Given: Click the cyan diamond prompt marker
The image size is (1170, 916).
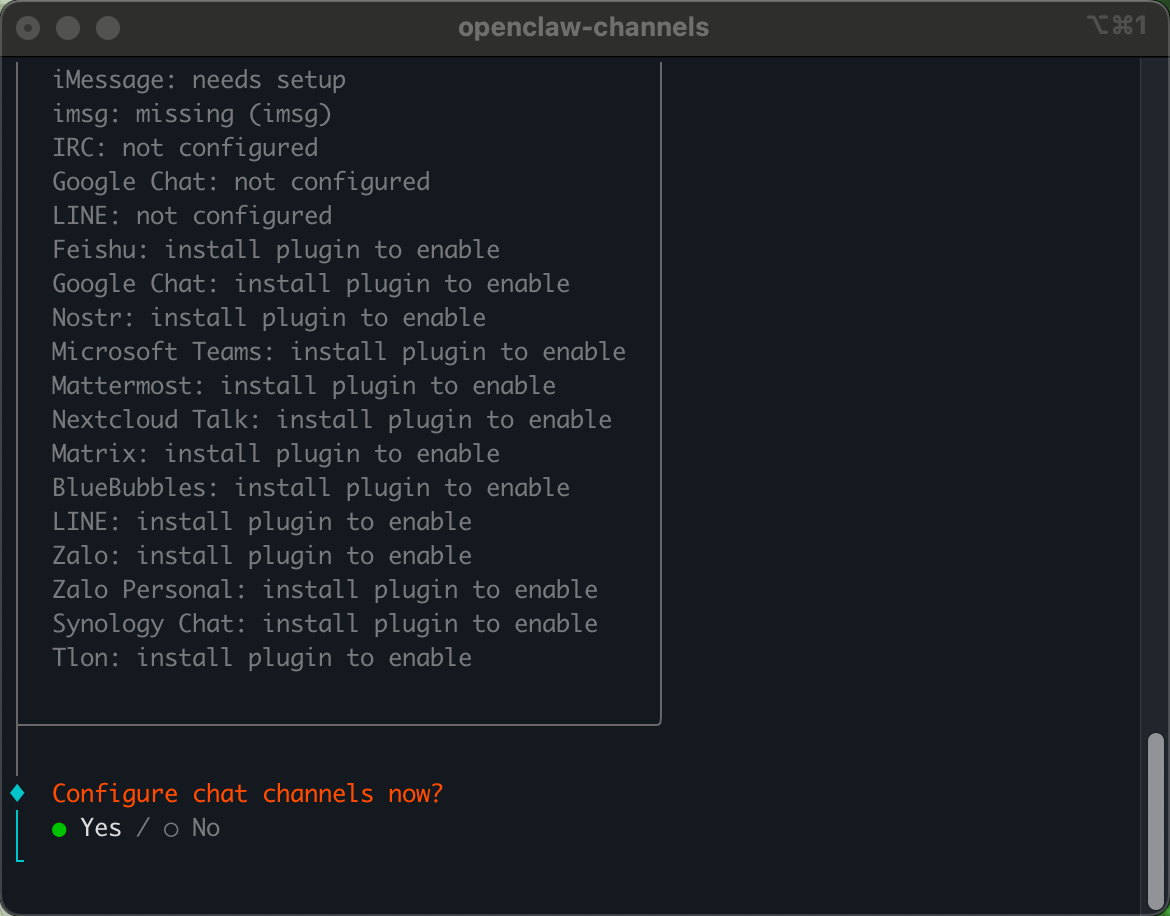Looking at the screenshot, I should (18, 793).
